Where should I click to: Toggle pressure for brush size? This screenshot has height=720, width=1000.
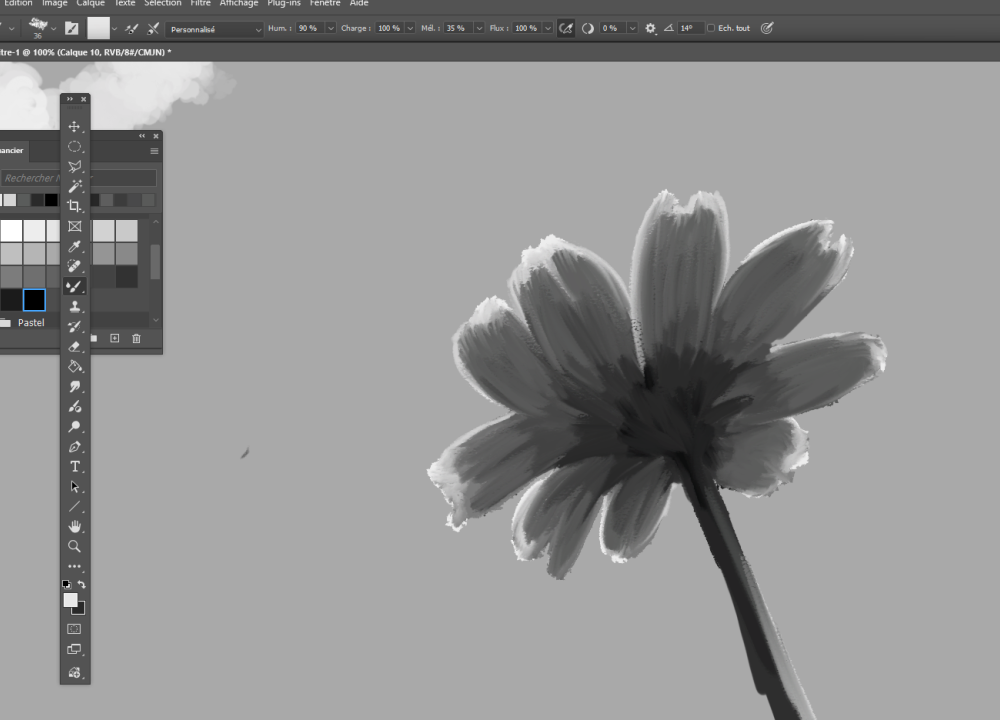(767, 28)
